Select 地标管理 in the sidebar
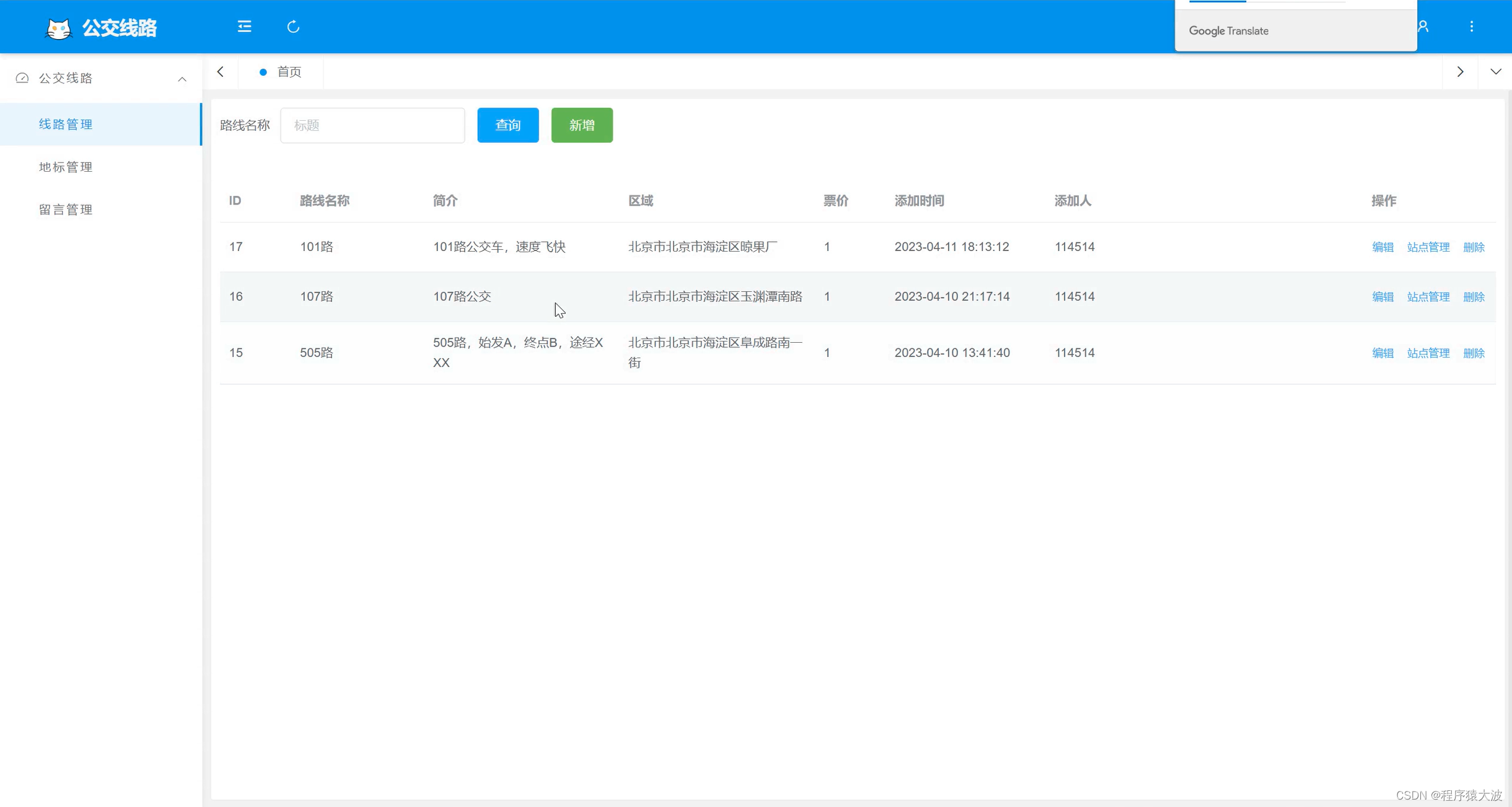This screenshot has height=807, width=1512. [x=66, y=167]
